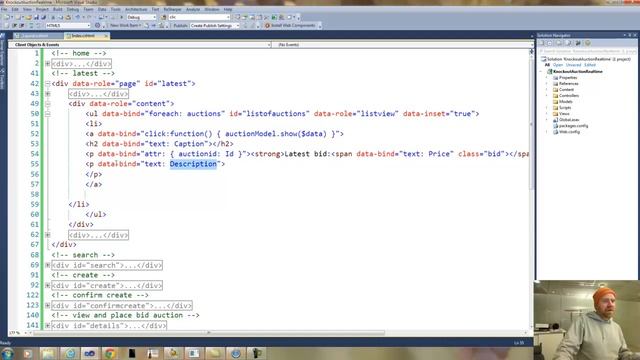The width and height of the screenshot is (640, 360).
Task: Open the Edit menu
Action: (x=15, y=9)
